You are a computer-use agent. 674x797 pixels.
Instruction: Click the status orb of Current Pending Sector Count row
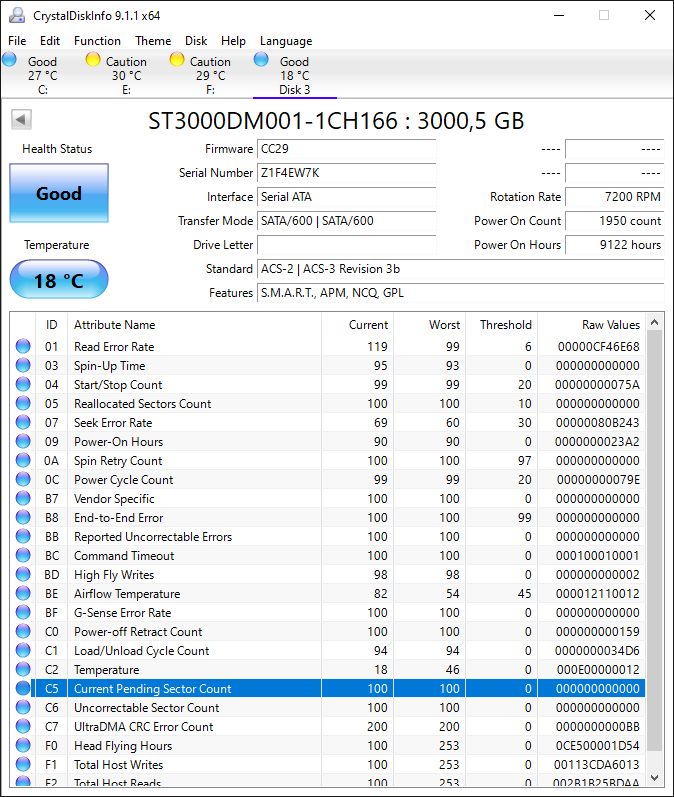click(23, 688)
